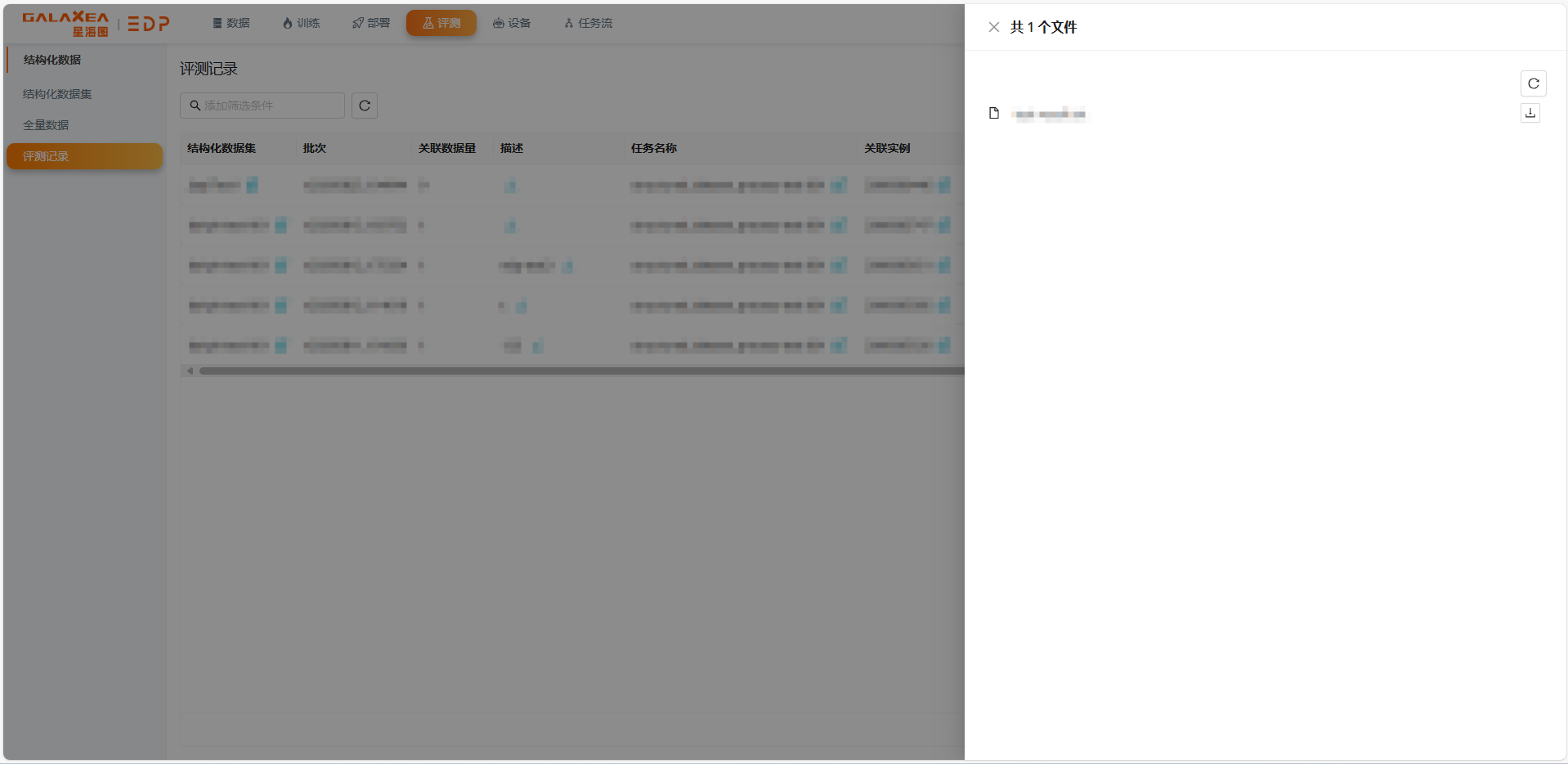Switch to the 训练 tab
The width and height of the screenshot is (1568, 764).
301,23
